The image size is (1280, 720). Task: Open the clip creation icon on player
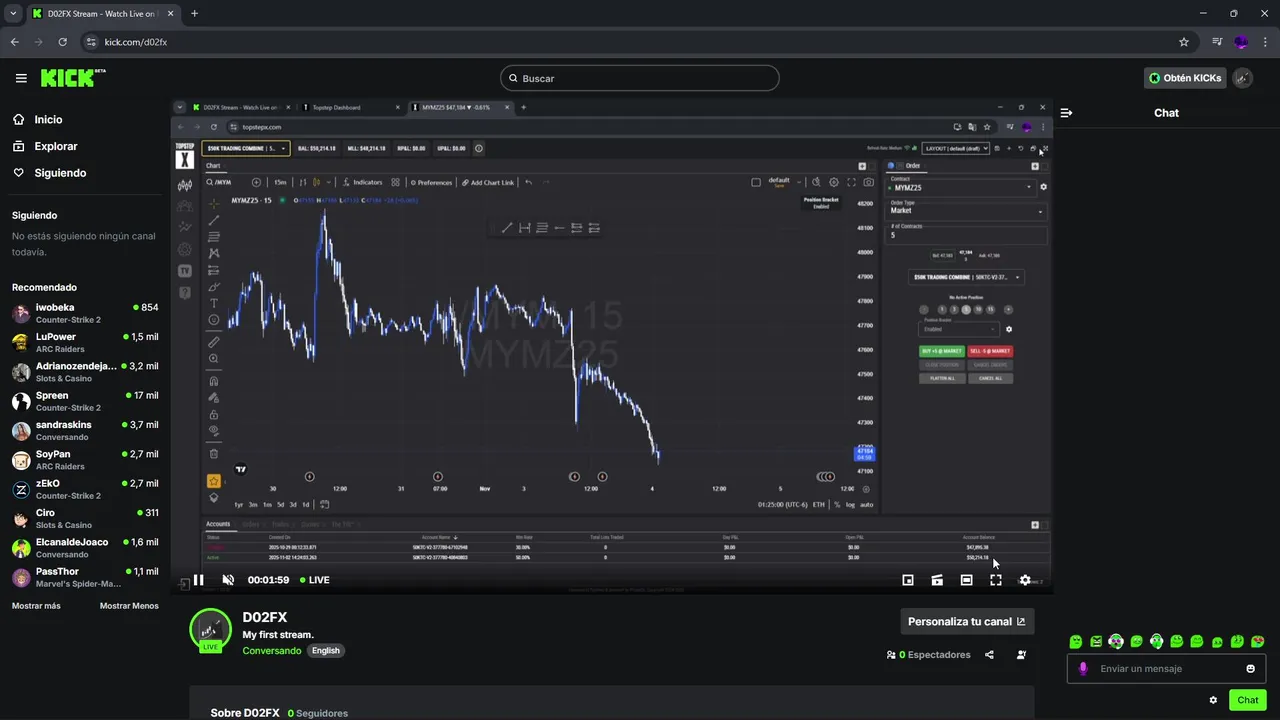coord(937,580)
